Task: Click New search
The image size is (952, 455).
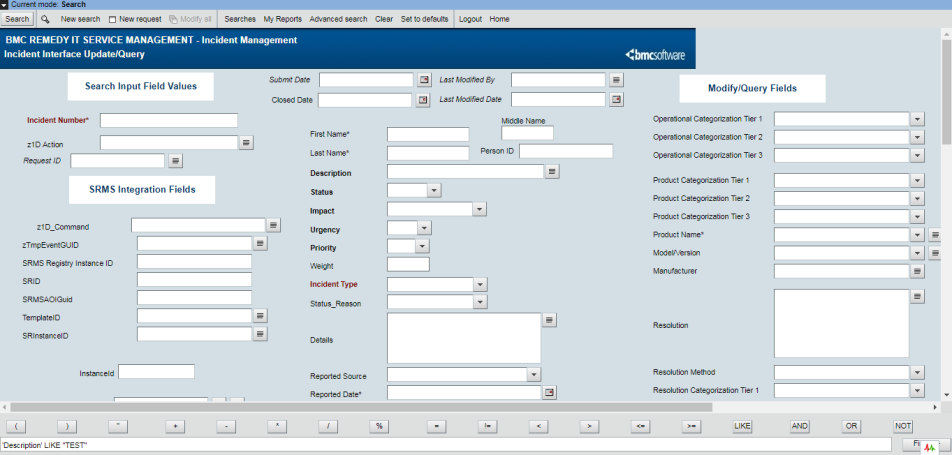Action: pos(80,19)
